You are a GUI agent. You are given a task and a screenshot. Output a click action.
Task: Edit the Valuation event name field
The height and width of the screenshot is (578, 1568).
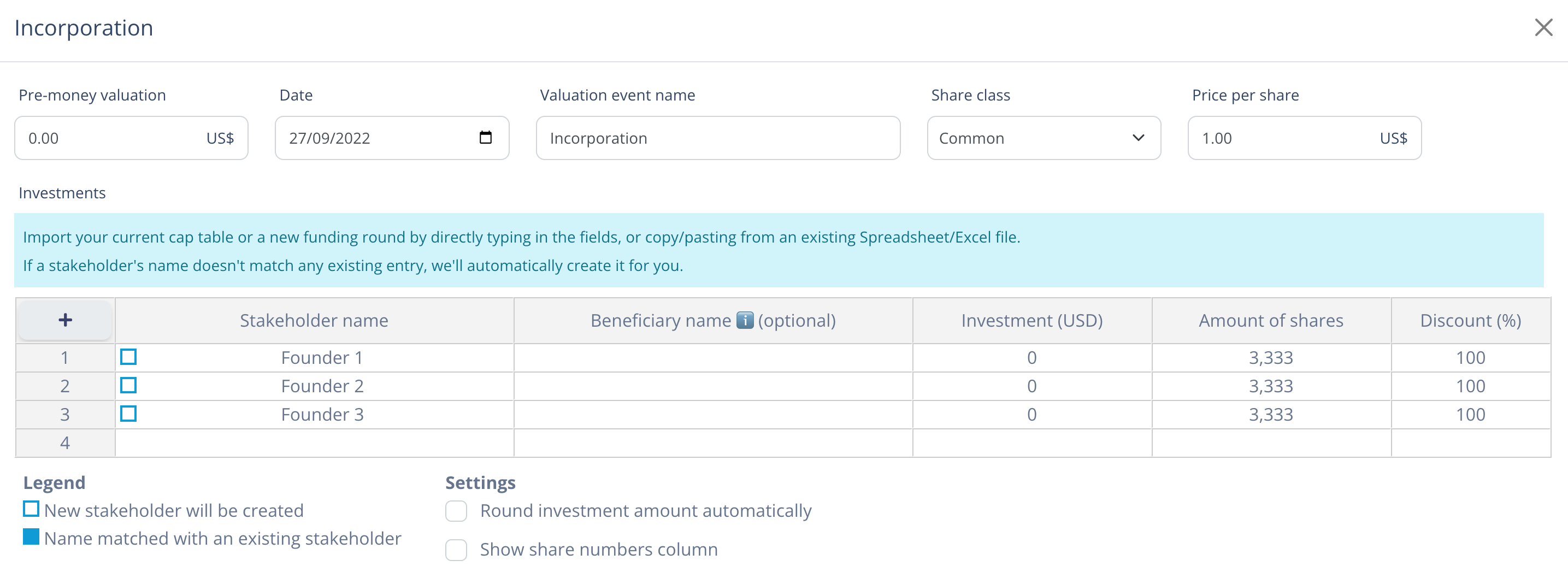[x=718, y=138]
